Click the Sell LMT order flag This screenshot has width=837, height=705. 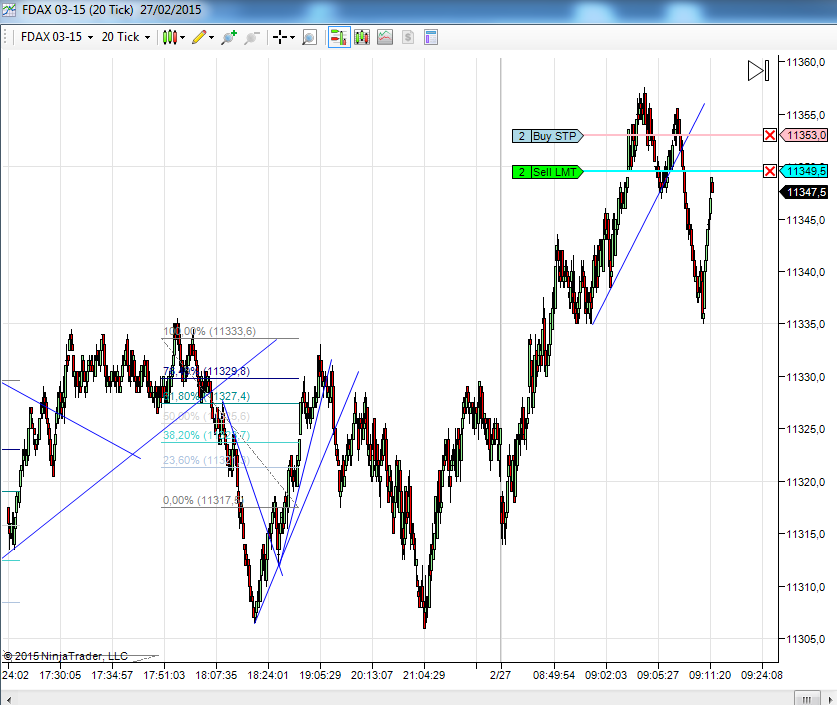click(x=557, y=172)
